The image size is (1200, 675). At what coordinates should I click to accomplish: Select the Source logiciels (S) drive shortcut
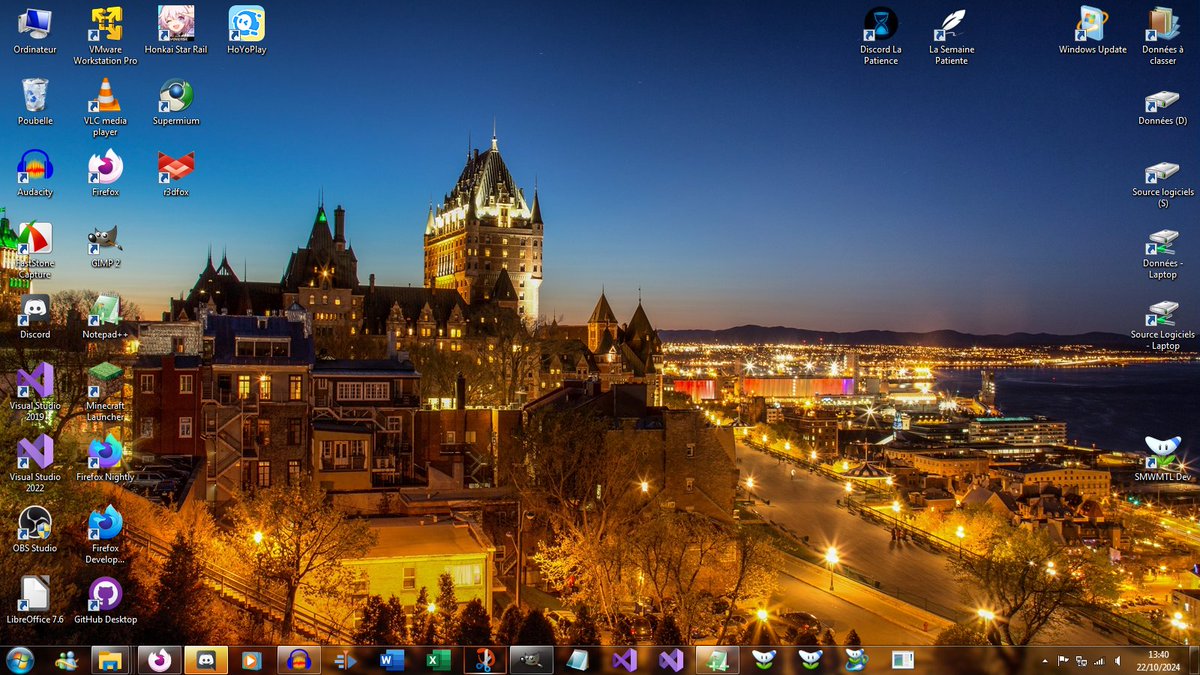click(1163, 184)
